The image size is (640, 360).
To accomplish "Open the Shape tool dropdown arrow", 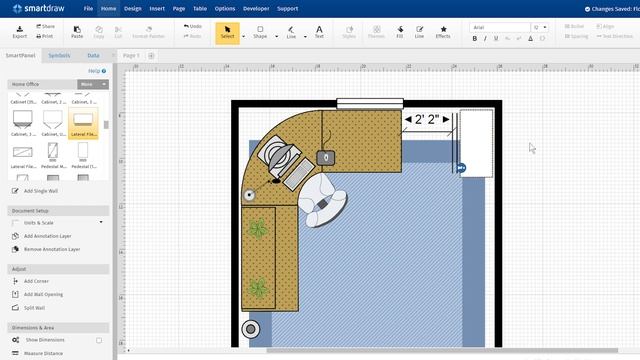I will (x=276, y=36).
